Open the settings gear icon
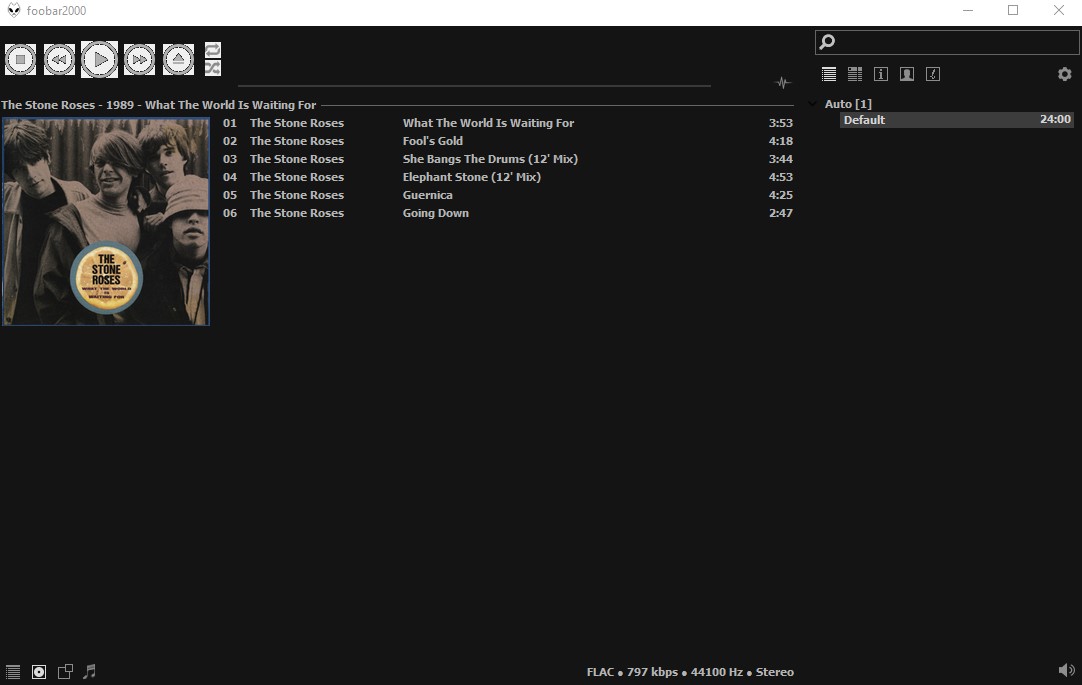This screenshot has height=685, width=1082. 1065,74
